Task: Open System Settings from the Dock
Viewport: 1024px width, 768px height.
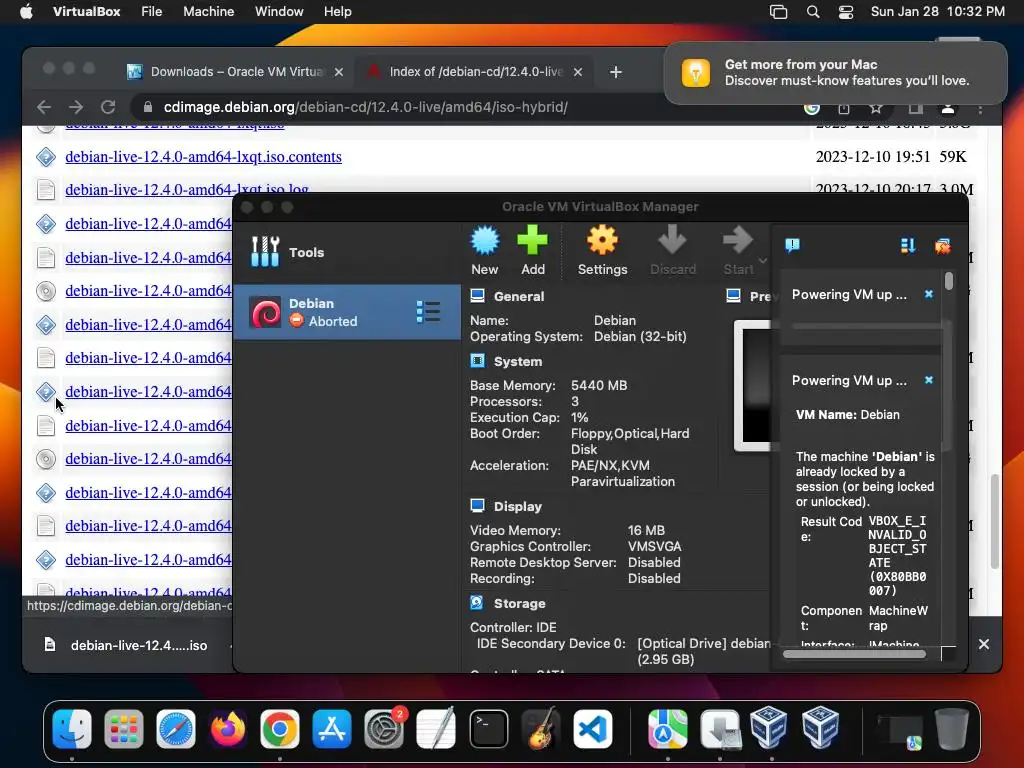Action: 384,729
